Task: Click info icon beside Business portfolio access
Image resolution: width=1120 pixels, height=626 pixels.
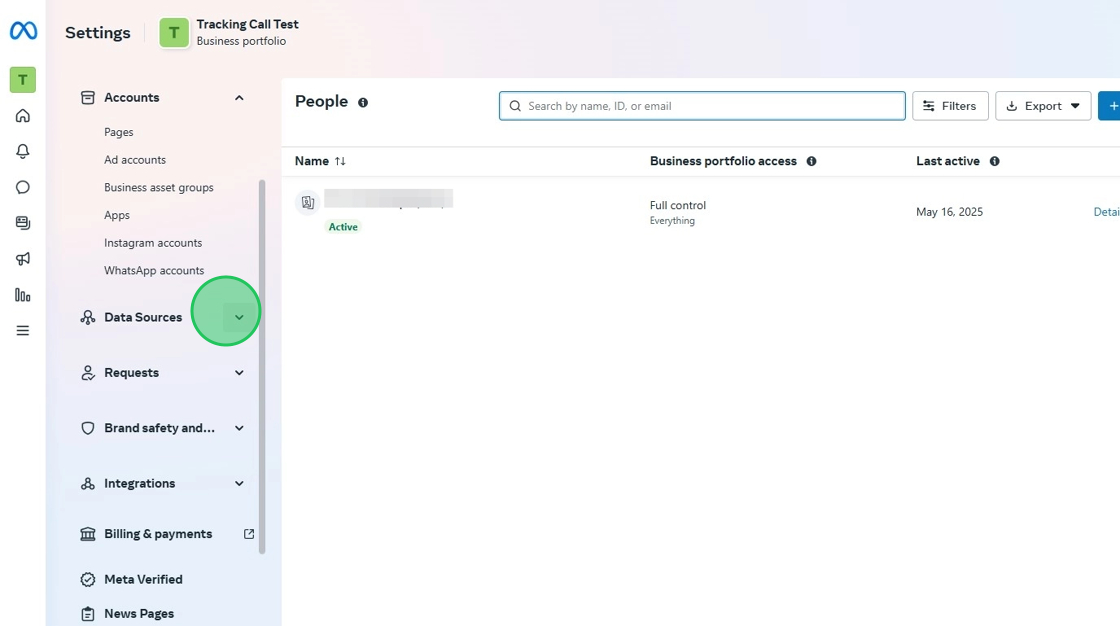Action: pyautogui.click(x=811, y=162)
